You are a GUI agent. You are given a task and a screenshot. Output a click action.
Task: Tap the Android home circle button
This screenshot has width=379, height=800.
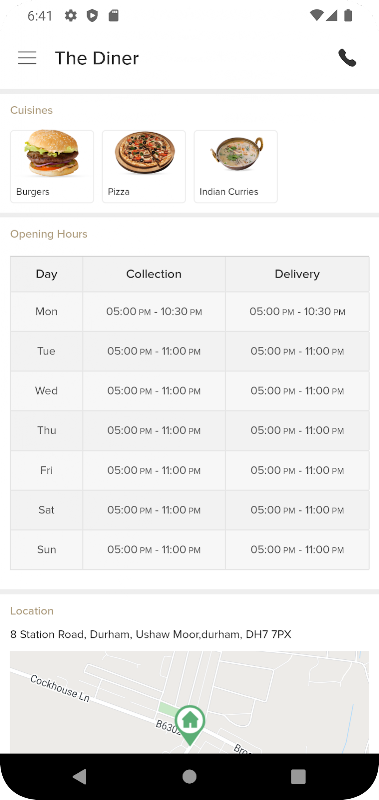(x=189, y=777)
